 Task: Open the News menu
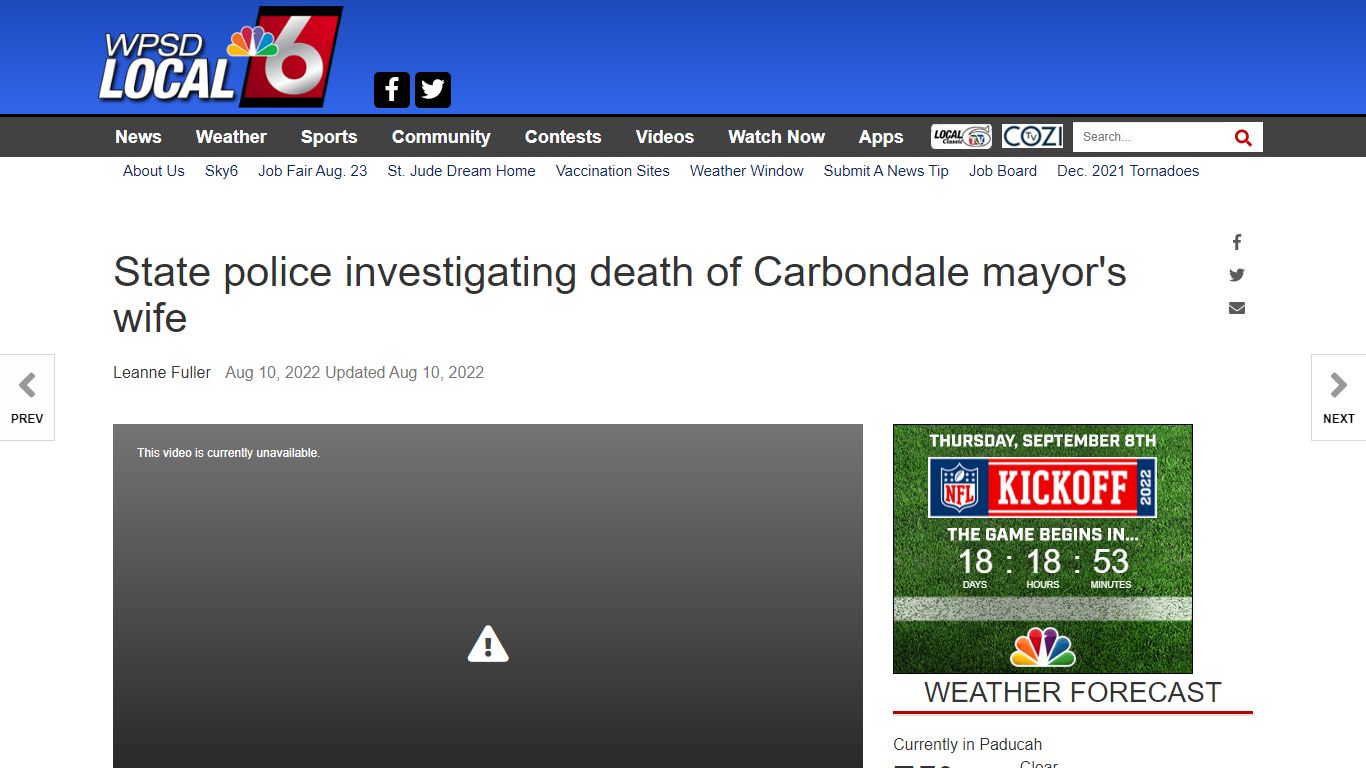[138, 137]
